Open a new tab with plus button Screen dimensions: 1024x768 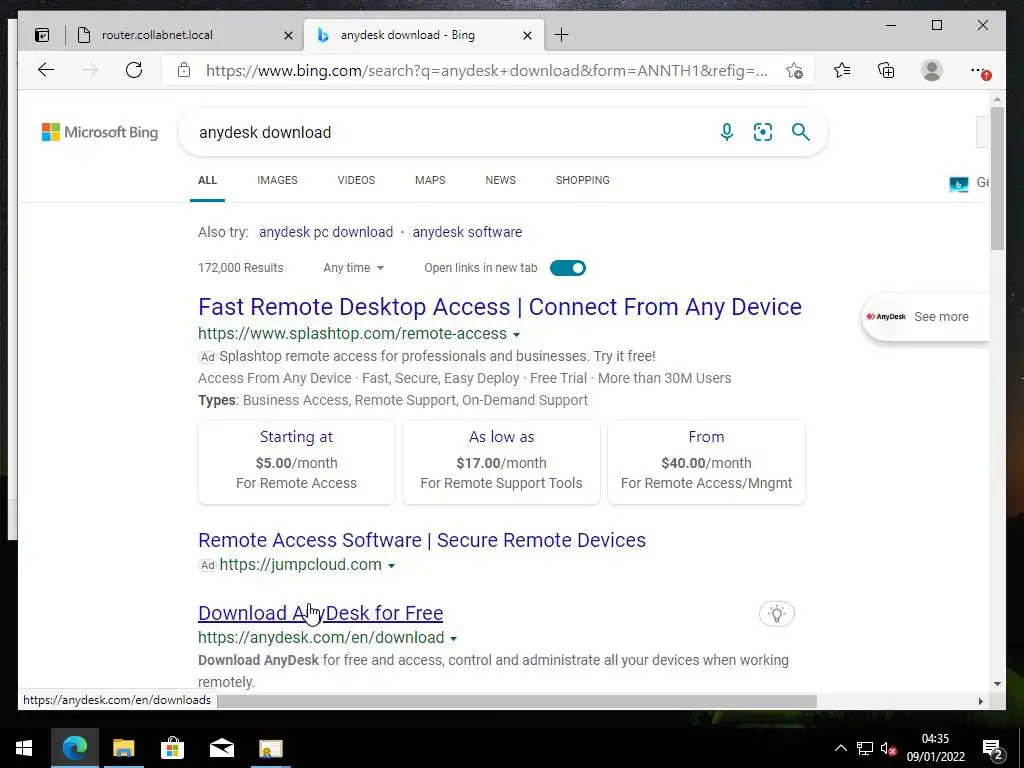click(x=561, y=35)
